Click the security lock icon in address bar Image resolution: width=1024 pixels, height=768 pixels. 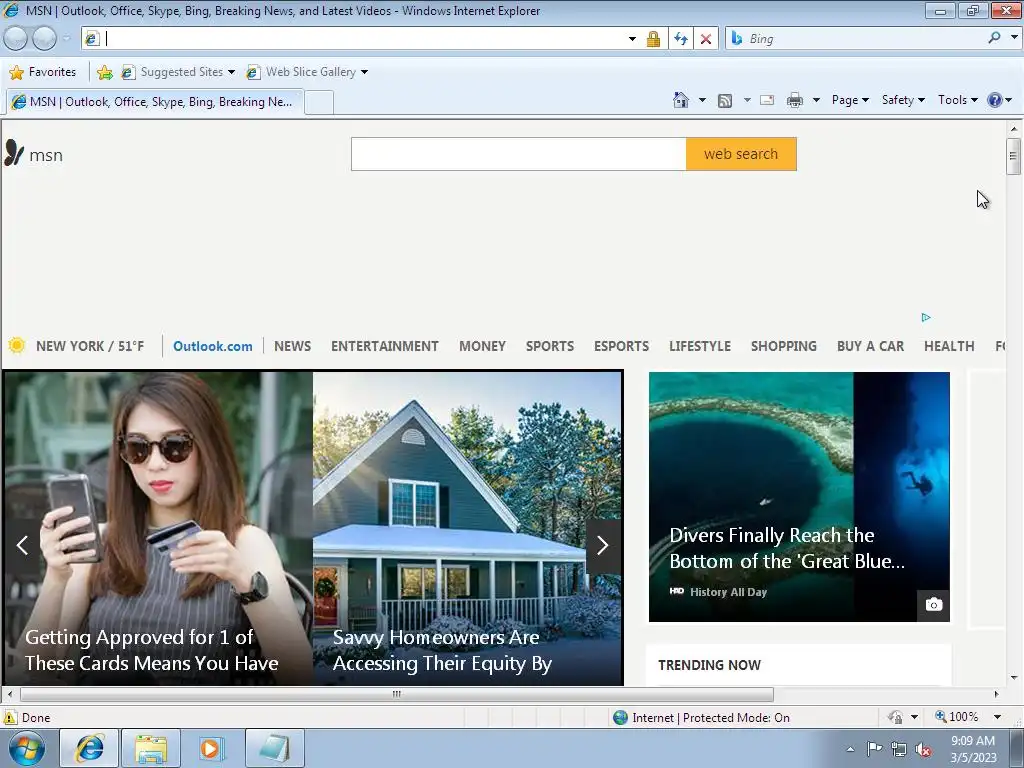click(x=653, y=39)
